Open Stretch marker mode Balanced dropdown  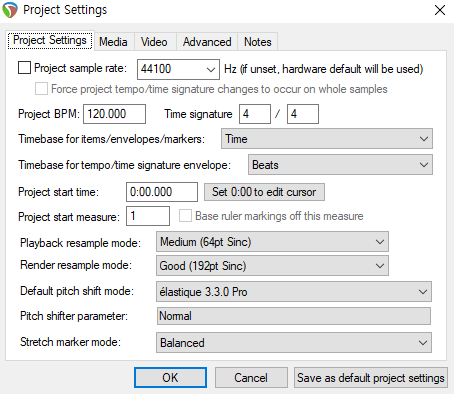point(294,342)
